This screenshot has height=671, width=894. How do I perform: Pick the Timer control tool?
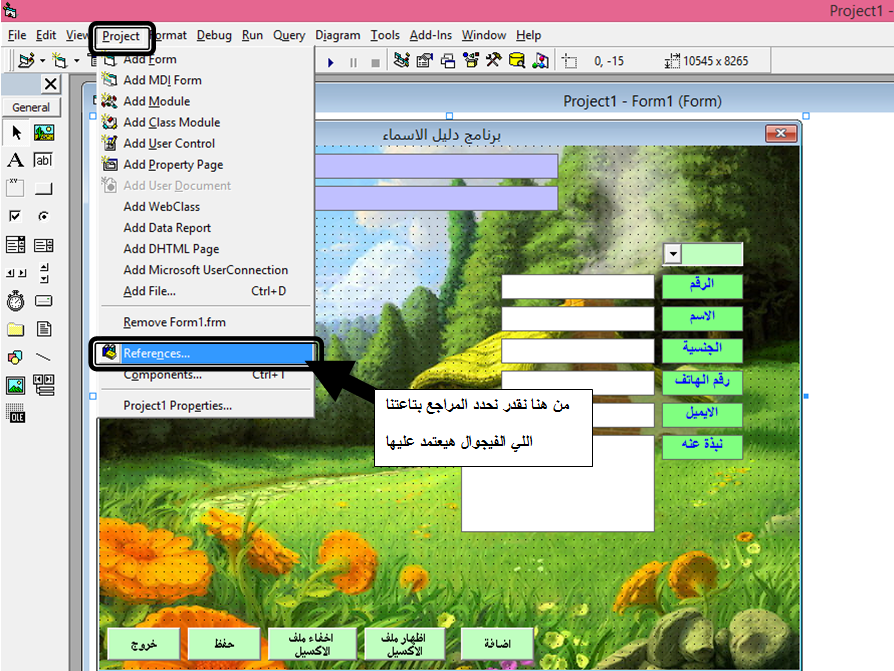(x=16, y=301)
